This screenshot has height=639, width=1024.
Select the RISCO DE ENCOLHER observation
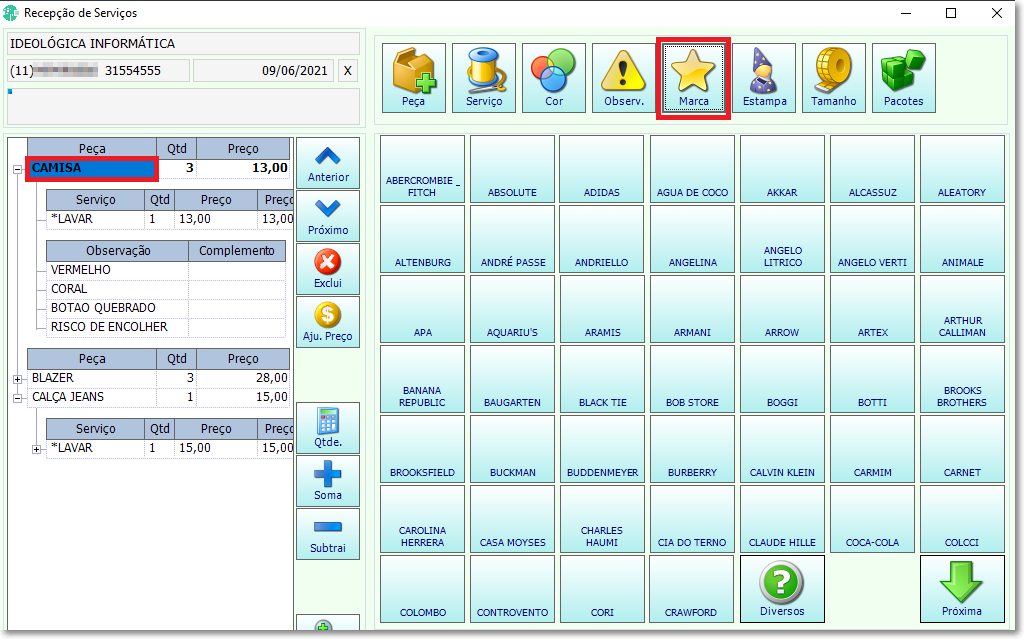tap(166, 327)
